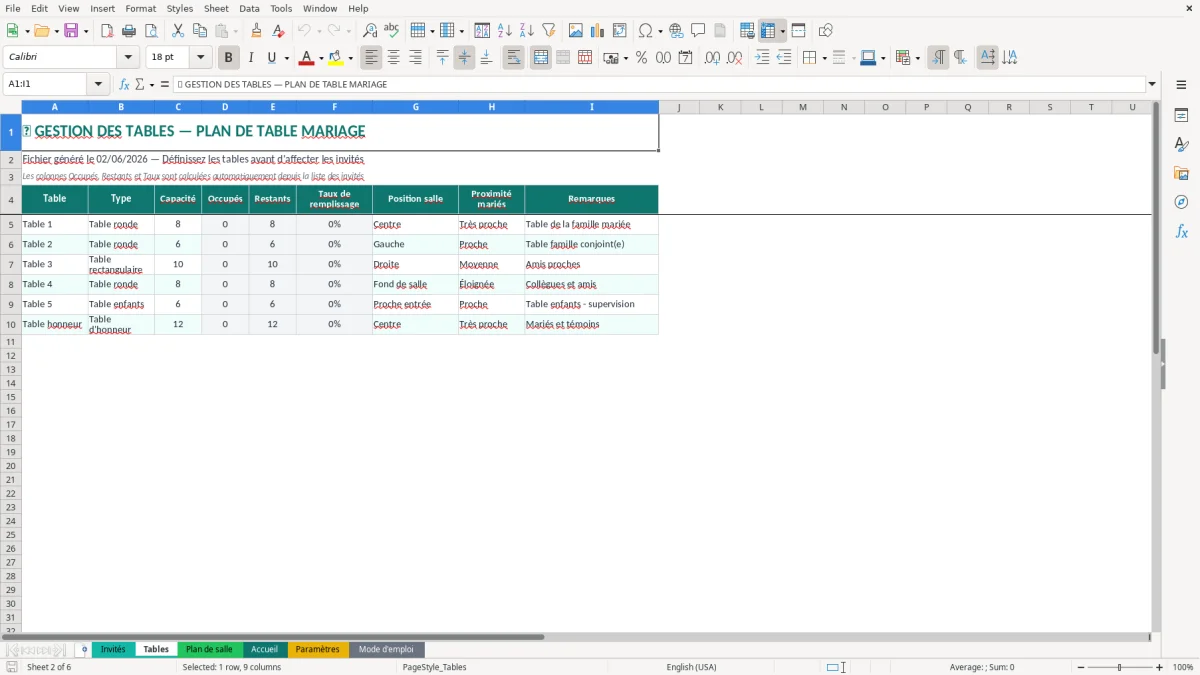
Task: Insert a comment
Action: click(698, 31)
